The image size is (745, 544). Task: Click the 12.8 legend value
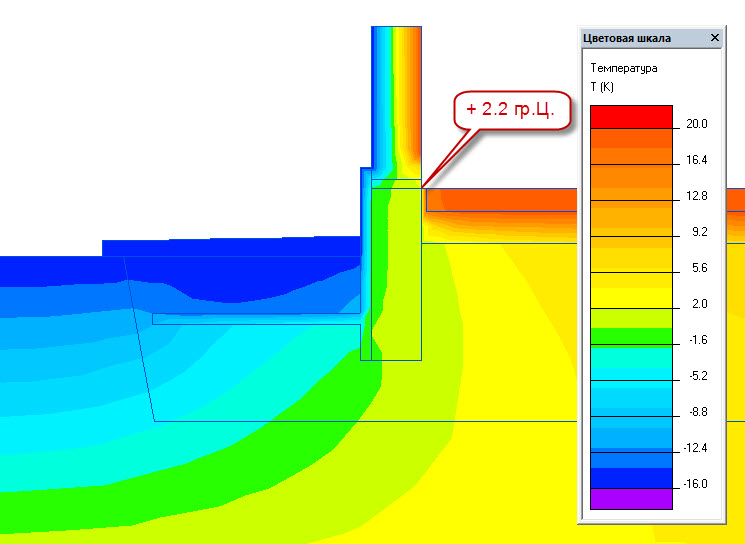(696, 197)
